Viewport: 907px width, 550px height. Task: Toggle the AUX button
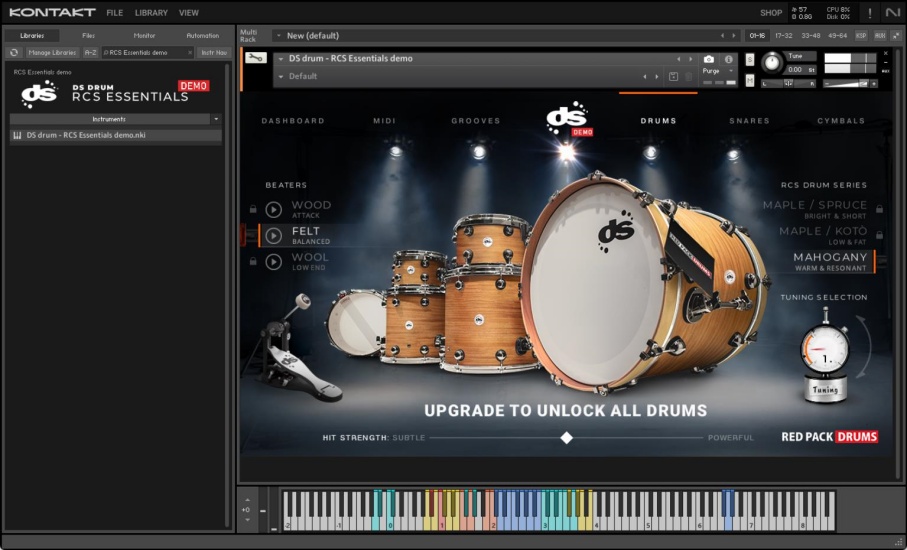[x=880, y=35]
